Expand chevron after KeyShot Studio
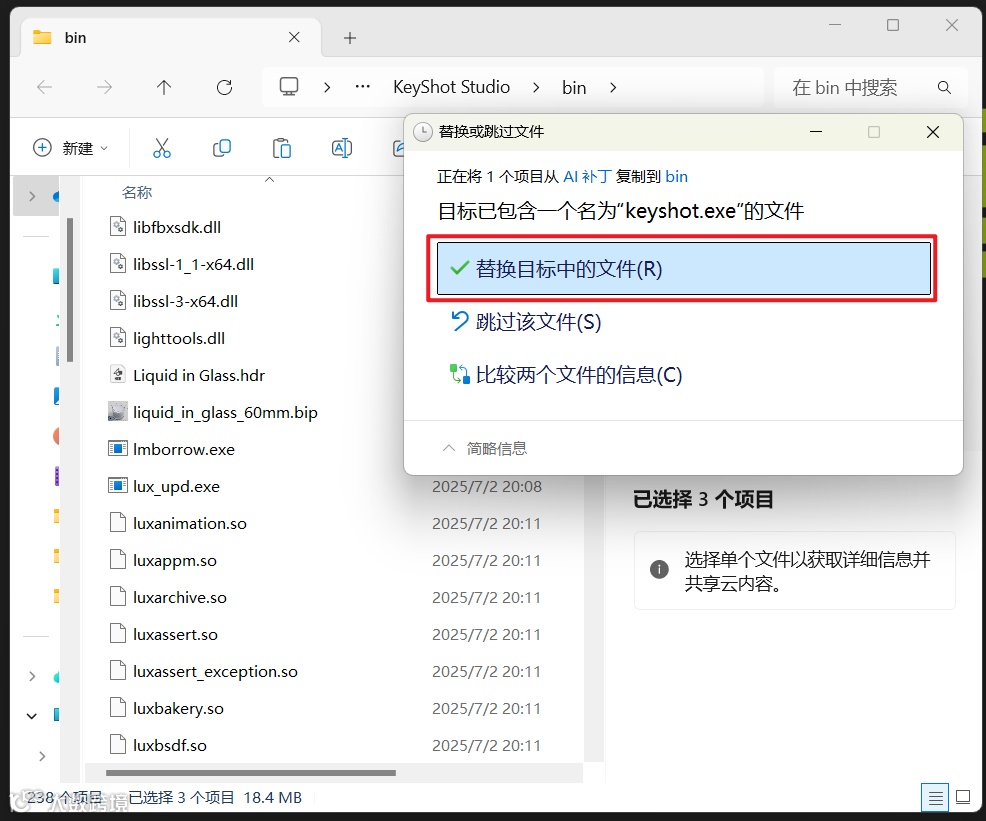This screenshot has height=821, width=986. pos(536,87)
